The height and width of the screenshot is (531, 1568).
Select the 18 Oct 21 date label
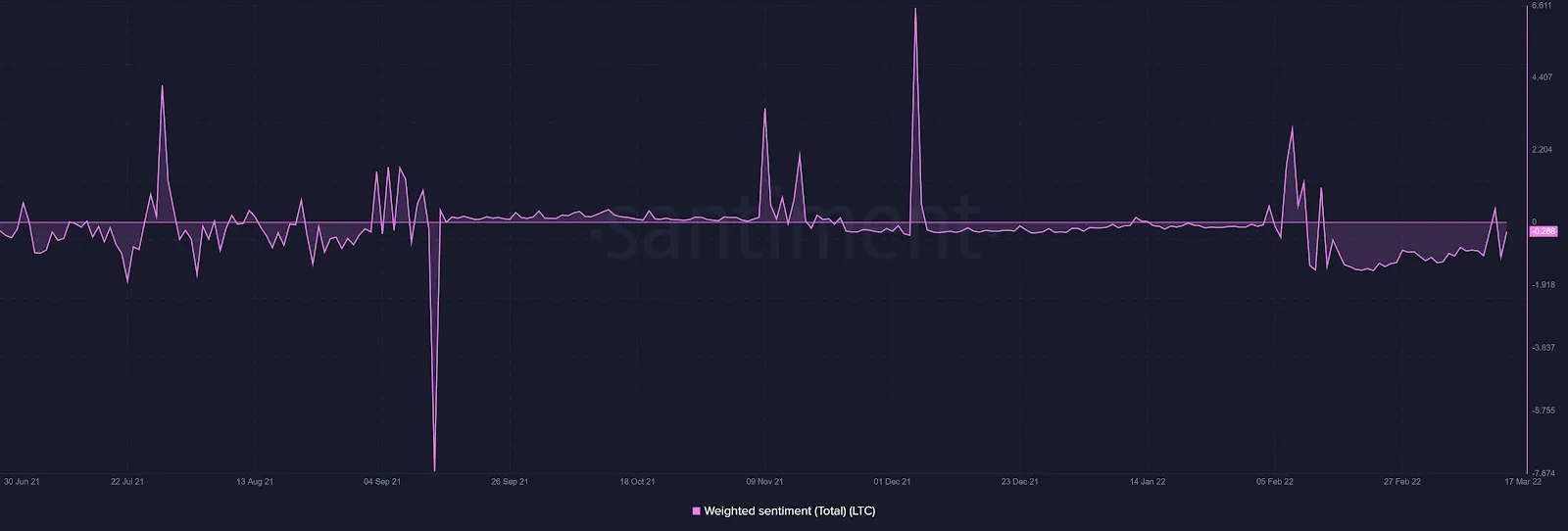tap(637, 482)
